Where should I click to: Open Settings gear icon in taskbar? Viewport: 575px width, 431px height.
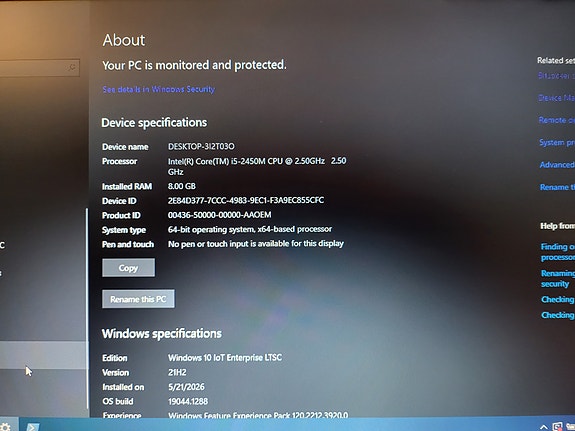tap(5, 427)
